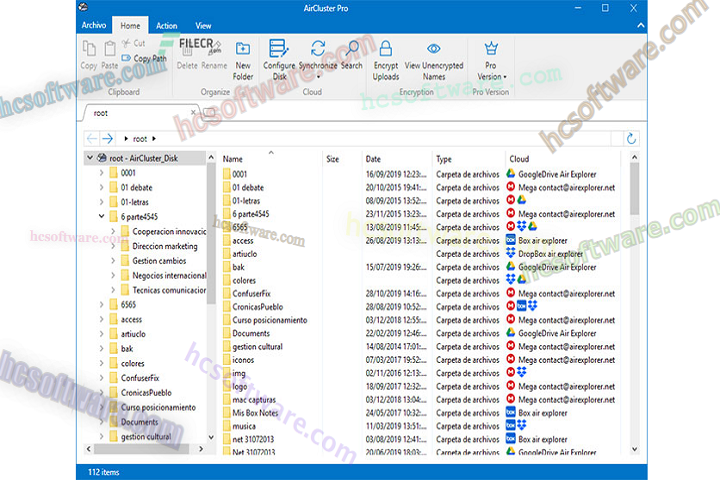The width and height of the screenshot is (720, 480).
Task: Click the Synchronize icon
Action: (318, 48)
